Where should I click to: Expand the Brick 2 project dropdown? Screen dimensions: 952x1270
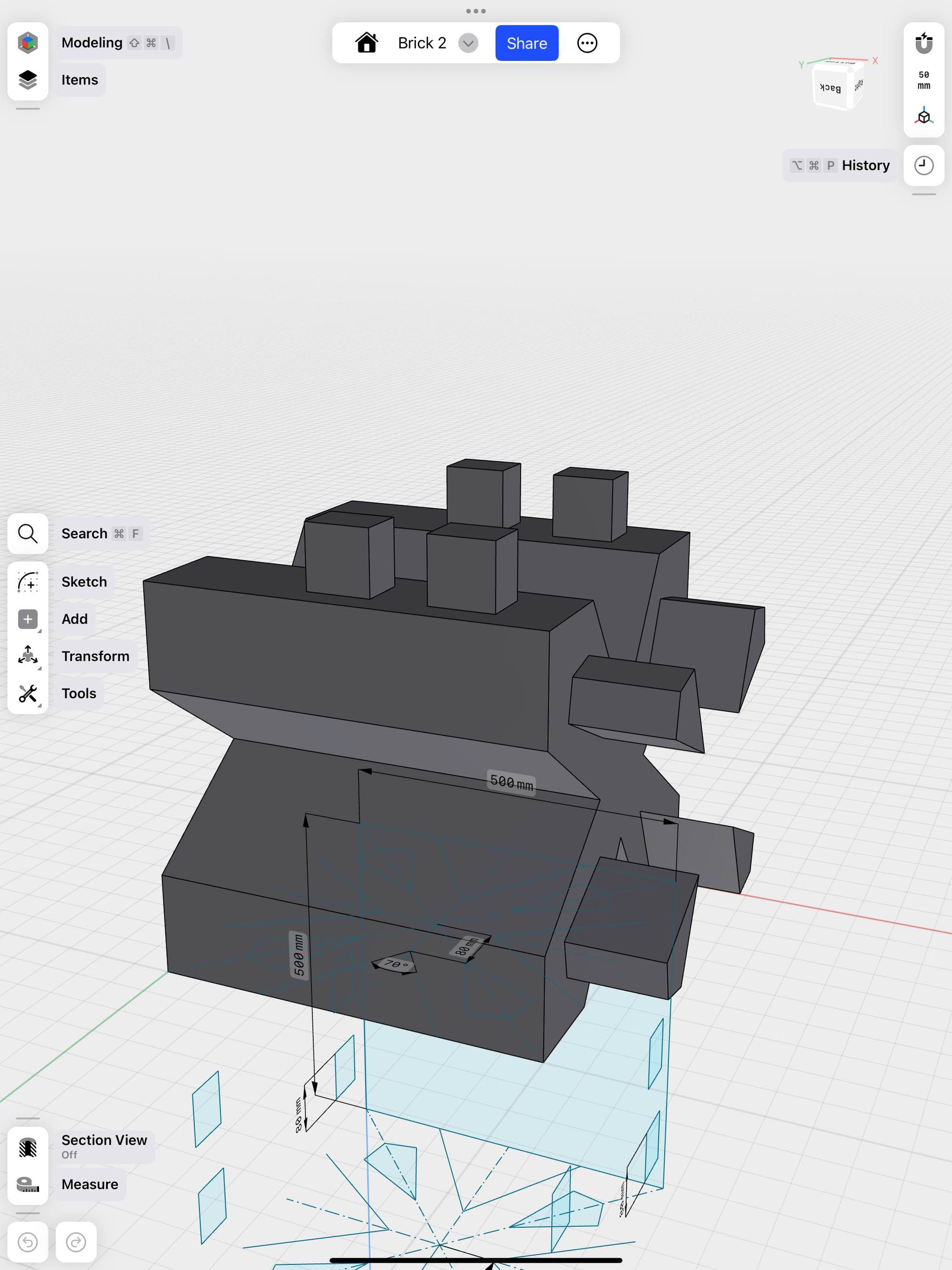click(467, 43)
